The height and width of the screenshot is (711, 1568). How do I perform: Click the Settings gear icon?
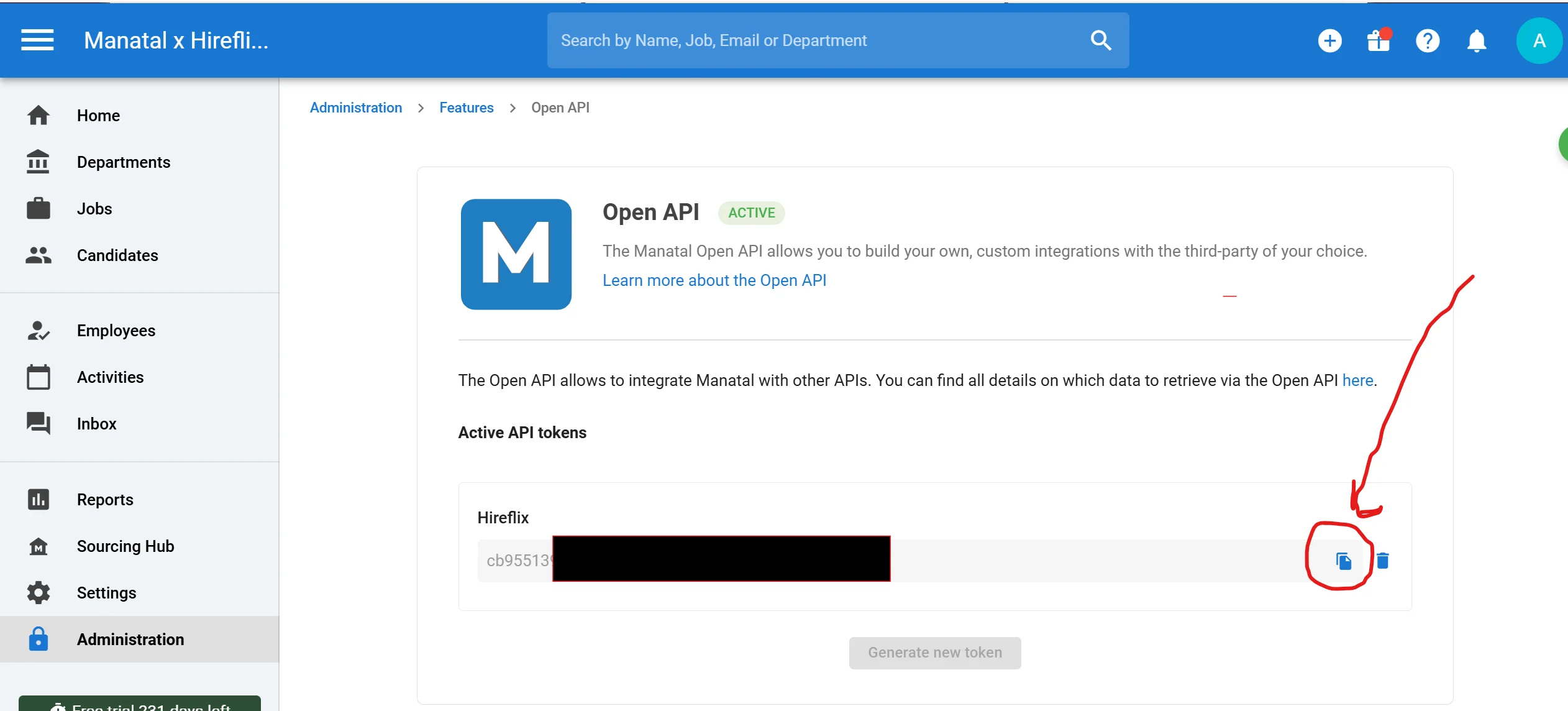pyautogui.click(x=39, y=593)
